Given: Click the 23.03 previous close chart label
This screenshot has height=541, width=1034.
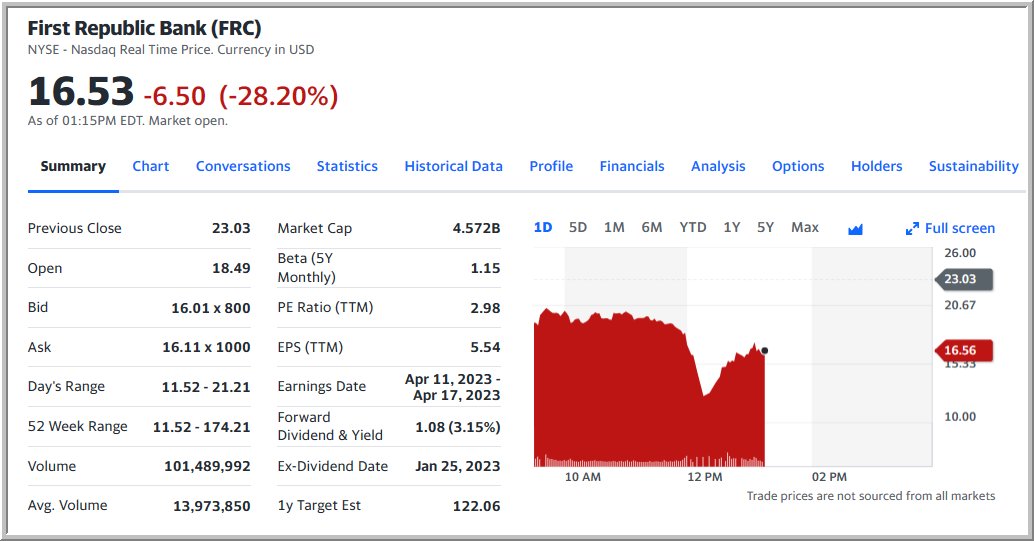Looking at the screenshot, I should point(964,279).
